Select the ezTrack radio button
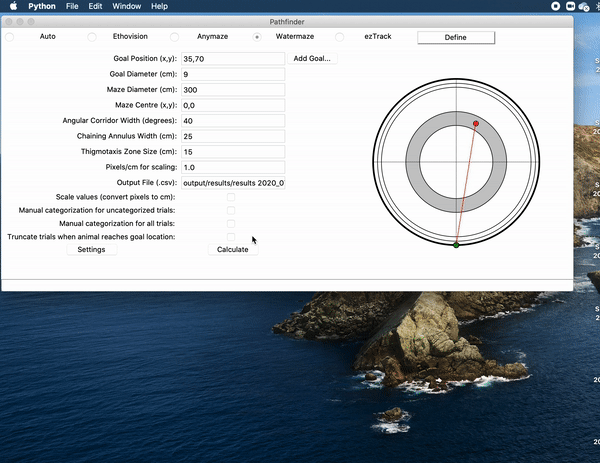 [x=339, y=37]
